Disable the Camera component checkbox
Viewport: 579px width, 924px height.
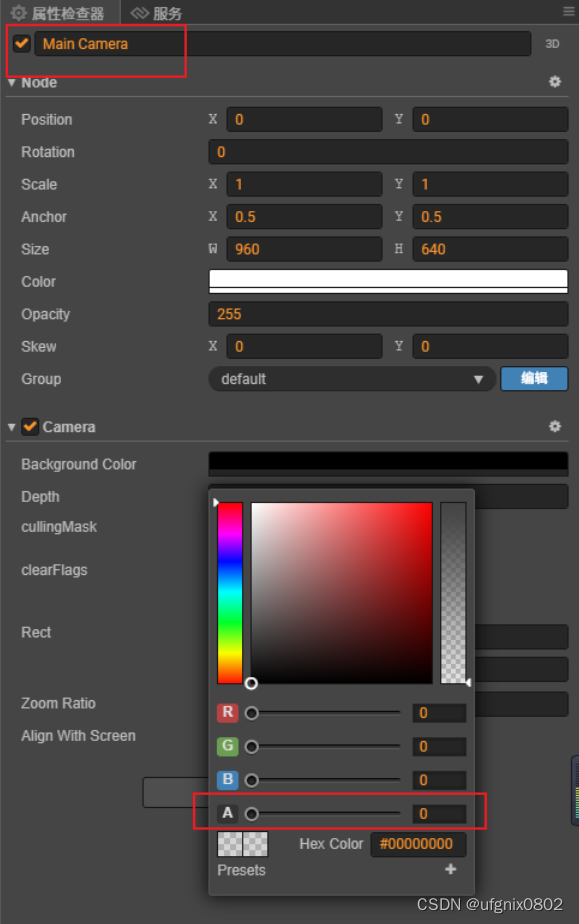tap(30, 427)
